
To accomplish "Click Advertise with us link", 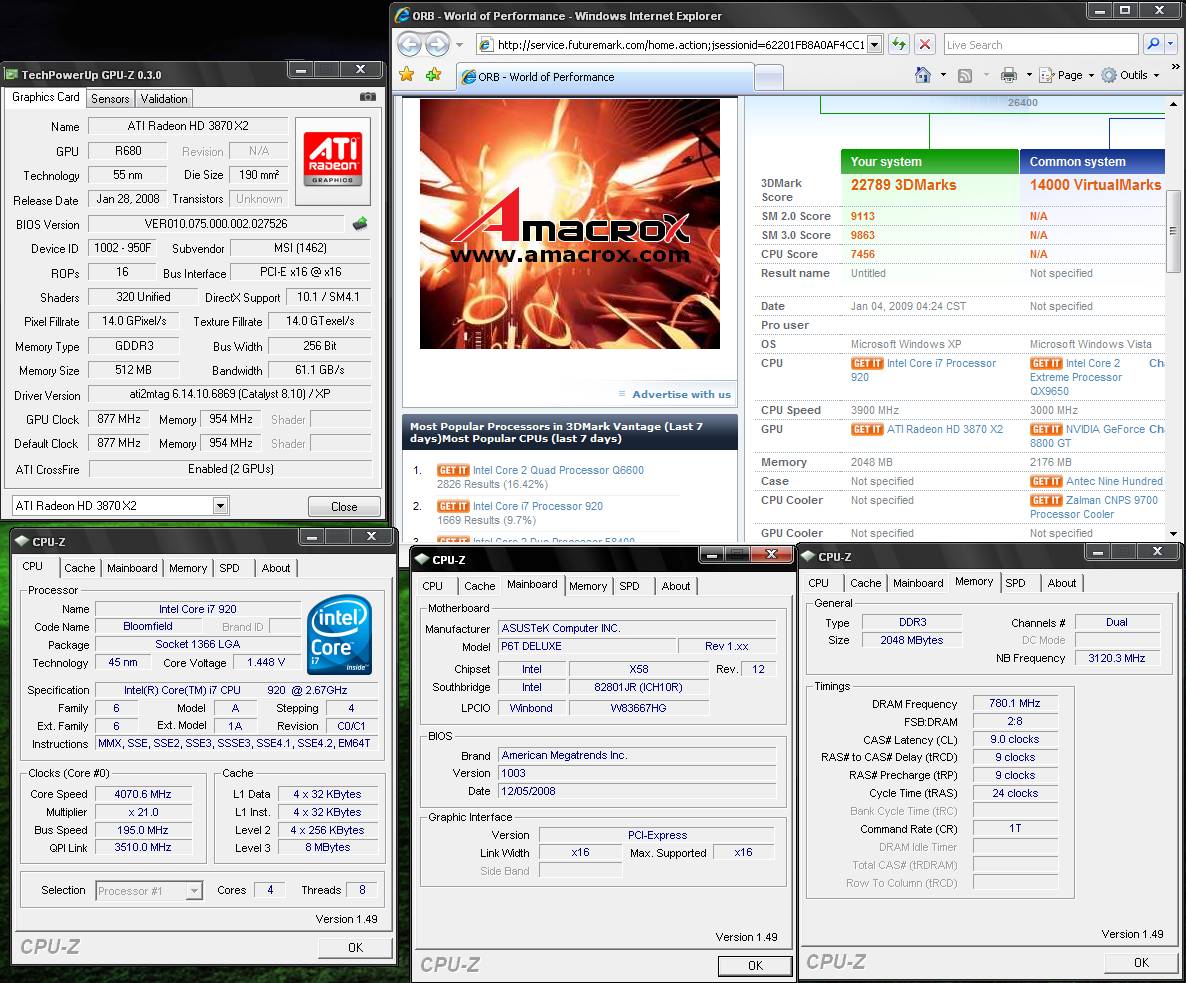I will point(681,394).
